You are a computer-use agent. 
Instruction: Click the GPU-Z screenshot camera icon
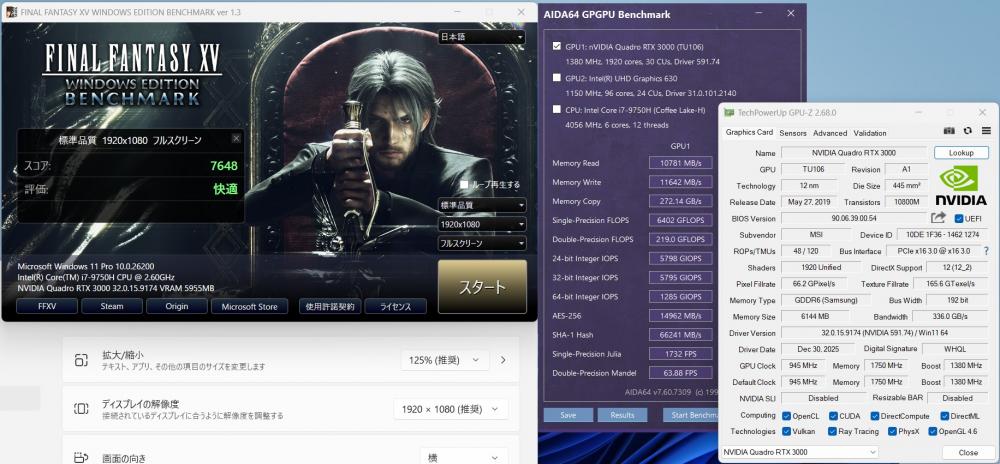point(949,131)
